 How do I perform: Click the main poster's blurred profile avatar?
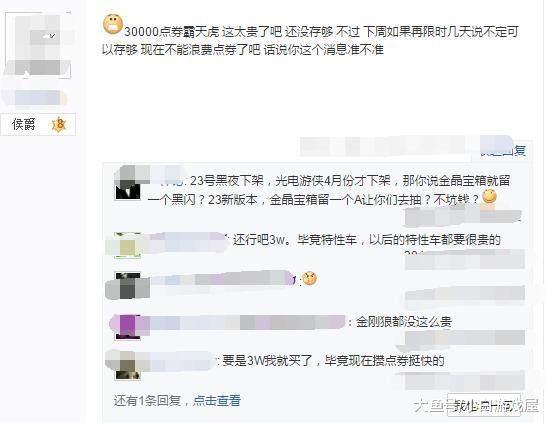coord(37,45)
